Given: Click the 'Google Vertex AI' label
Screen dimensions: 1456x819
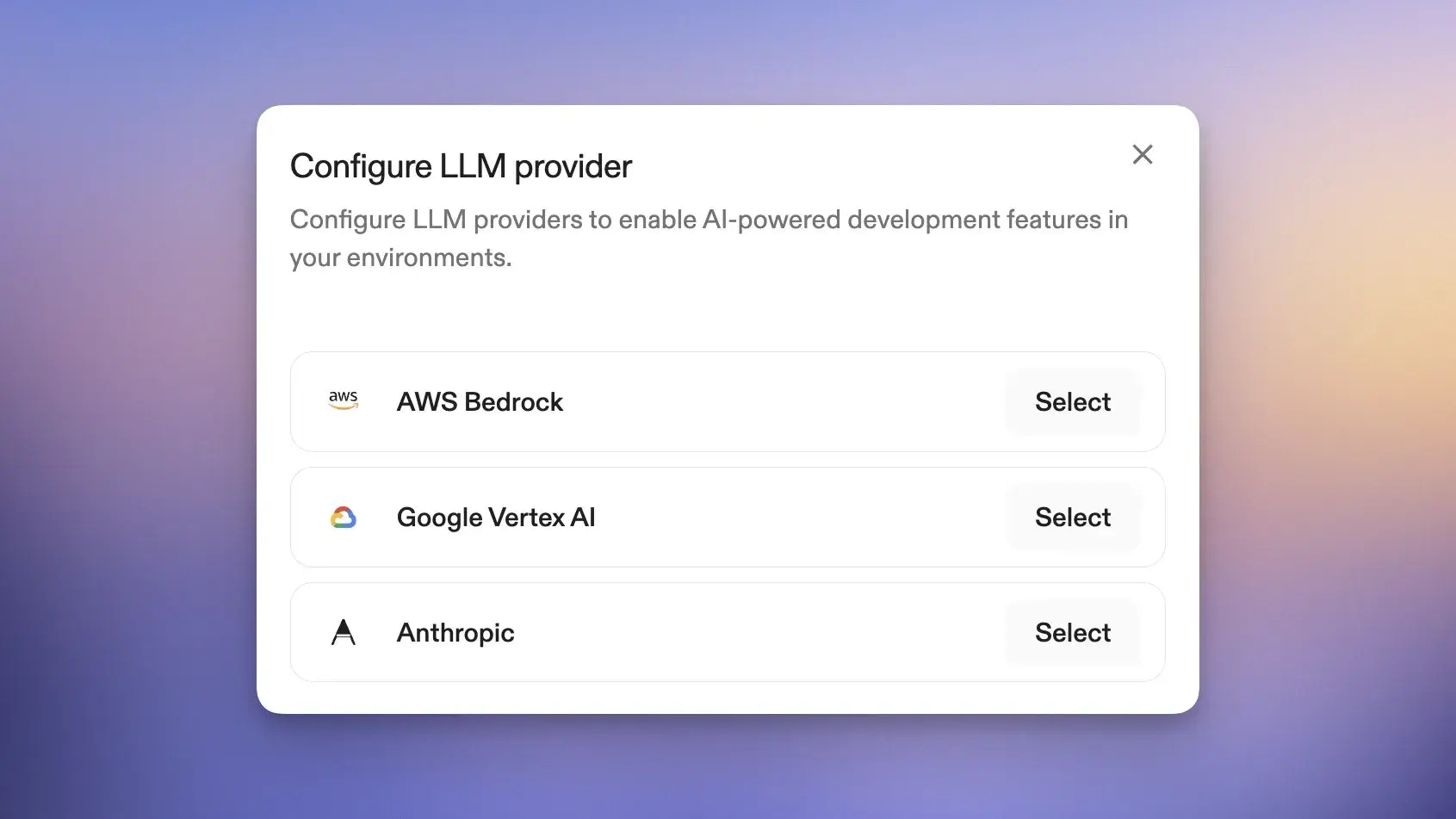Looking at the screenshot, I should click(x=496, y=518).
